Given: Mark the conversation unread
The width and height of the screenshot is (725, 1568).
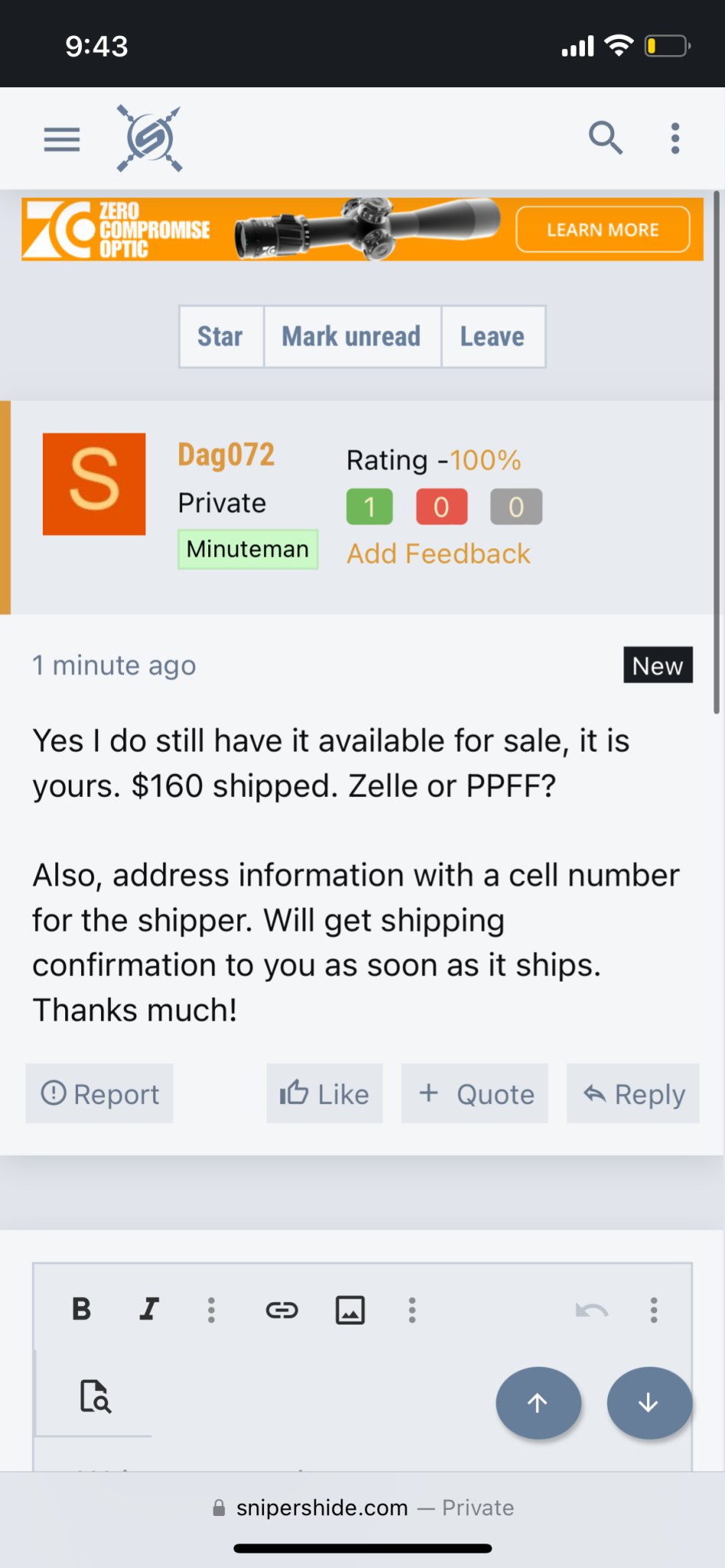Looking at the screenshot, I should (x=351, y=337).
